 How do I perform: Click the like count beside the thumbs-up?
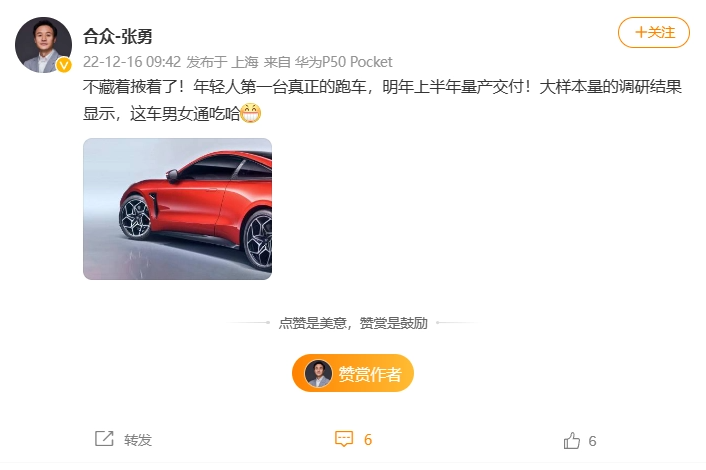click(593, 441)
